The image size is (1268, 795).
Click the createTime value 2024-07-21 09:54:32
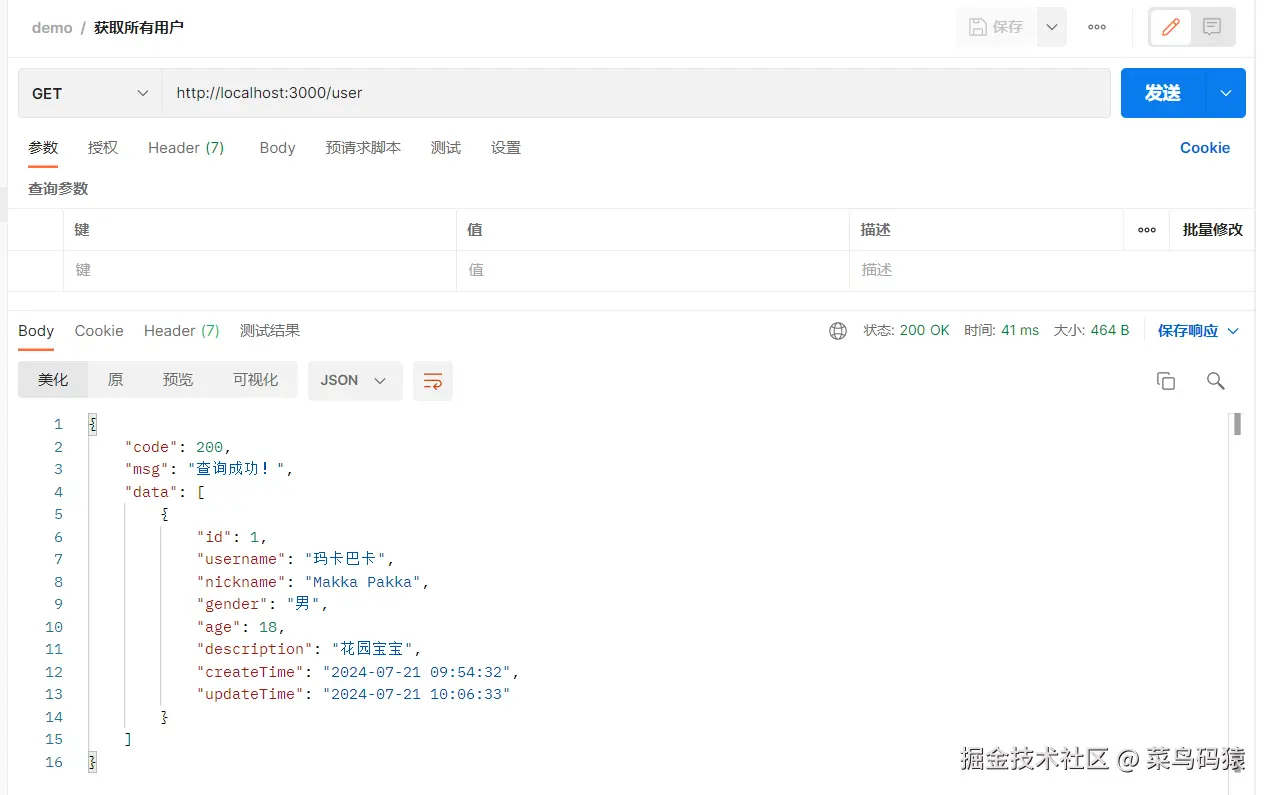pos(417,672)
